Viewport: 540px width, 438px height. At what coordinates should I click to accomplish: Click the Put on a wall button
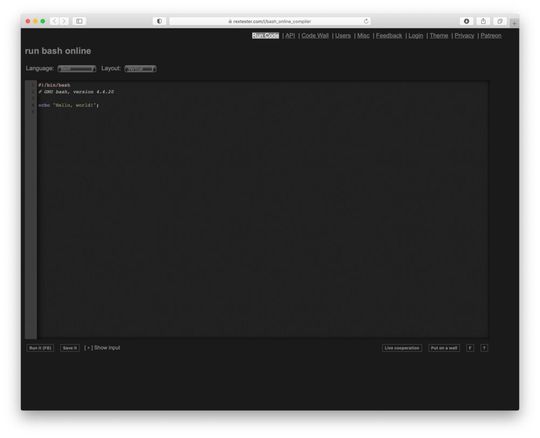(444, 348)
